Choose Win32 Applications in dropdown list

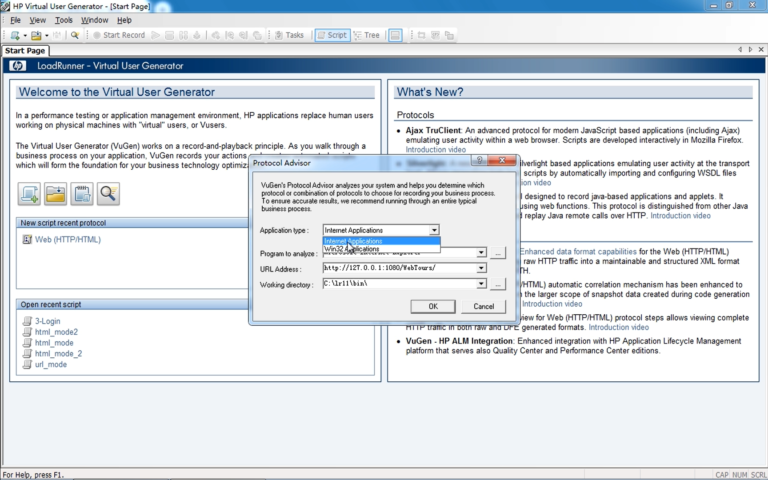point(382,249)
